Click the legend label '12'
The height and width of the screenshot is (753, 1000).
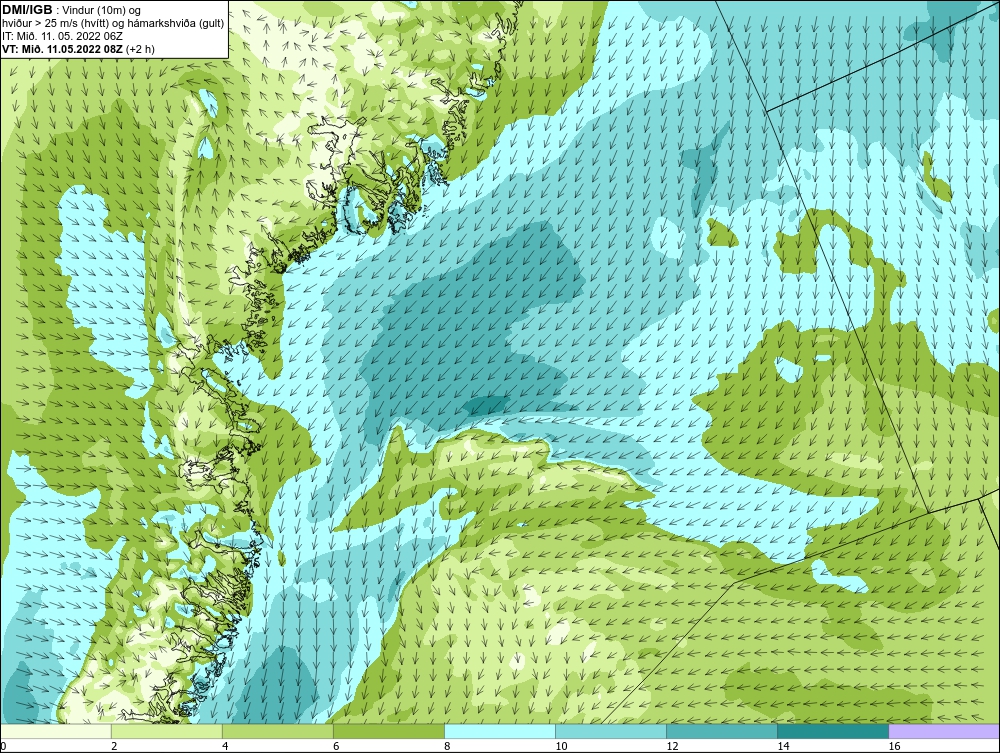(x=672, y=746)
